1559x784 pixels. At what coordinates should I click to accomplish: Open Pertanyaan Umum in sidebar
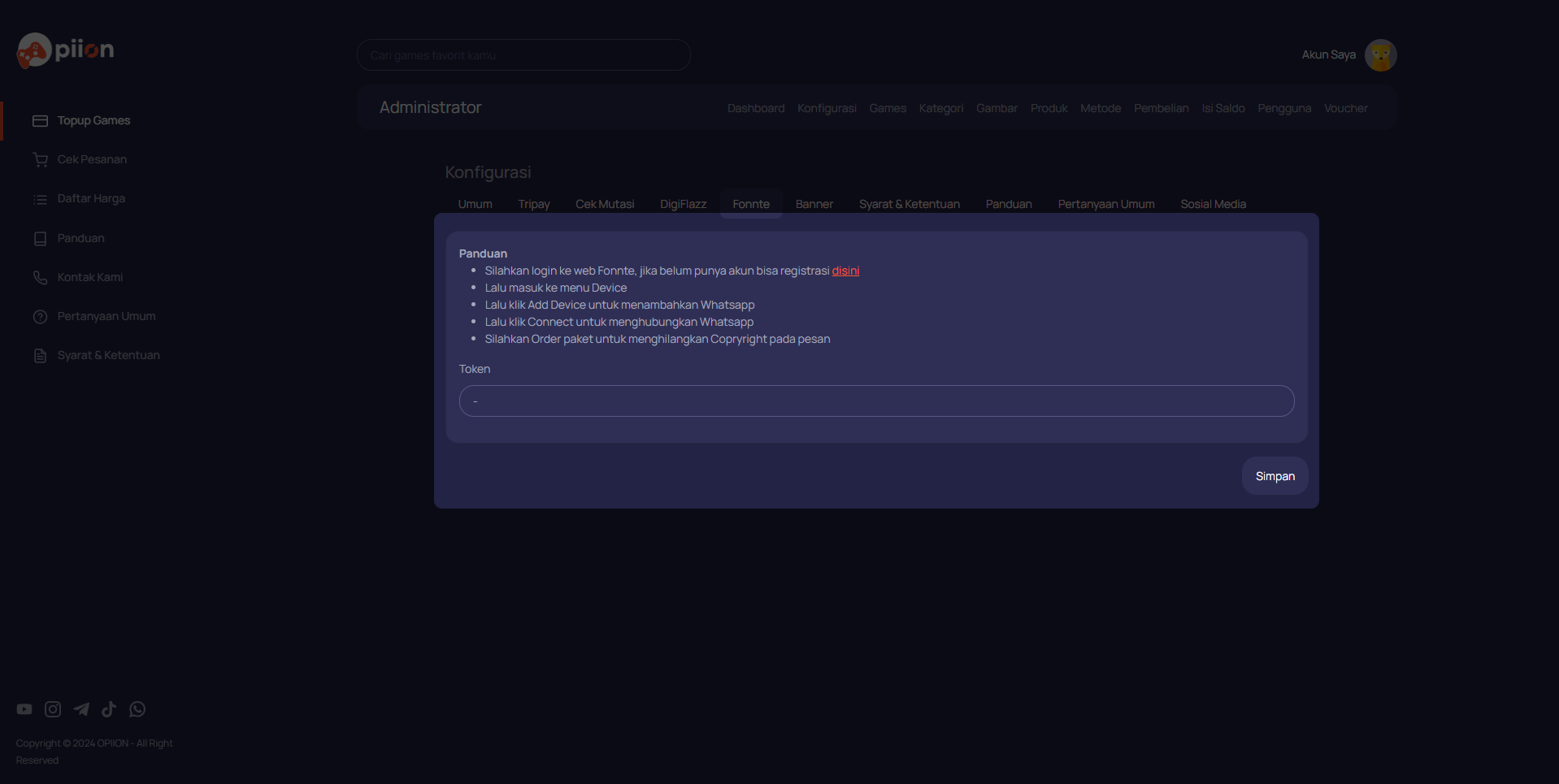tap(106, 316)
